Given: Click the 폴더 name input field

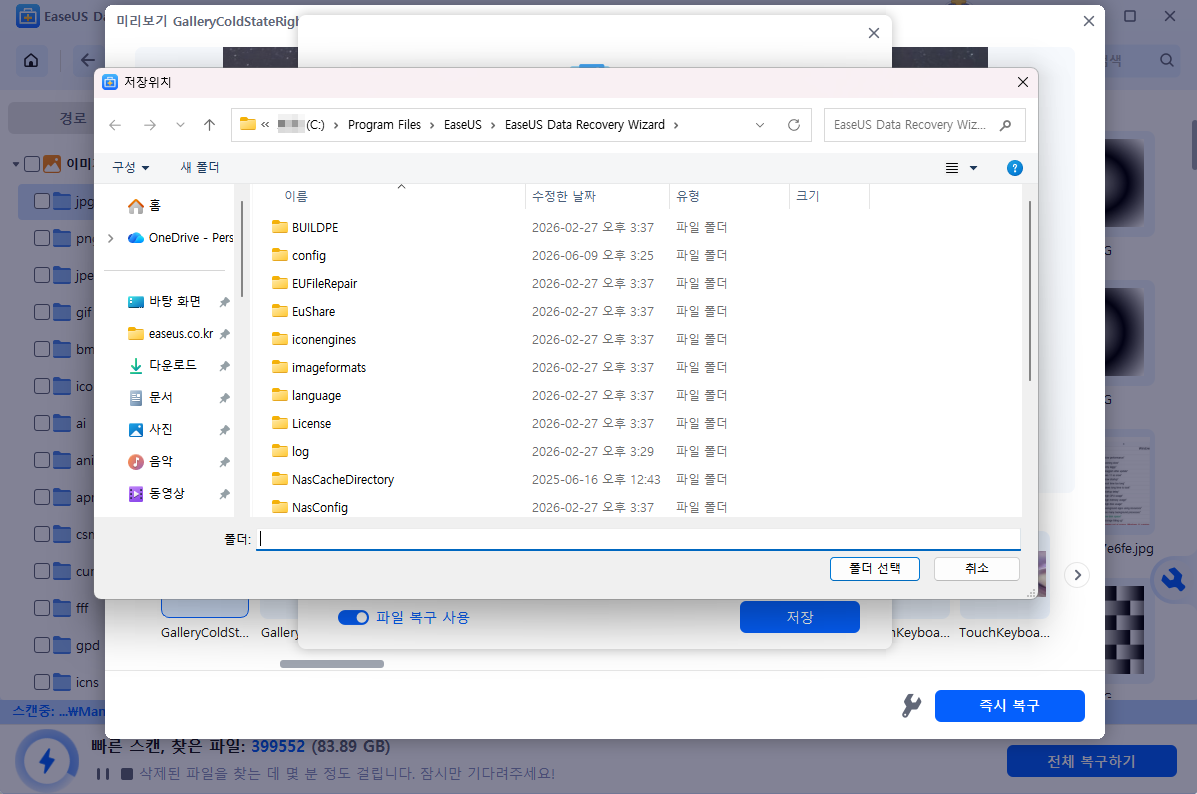Looking at the screenshot, I should click(638, 539).
